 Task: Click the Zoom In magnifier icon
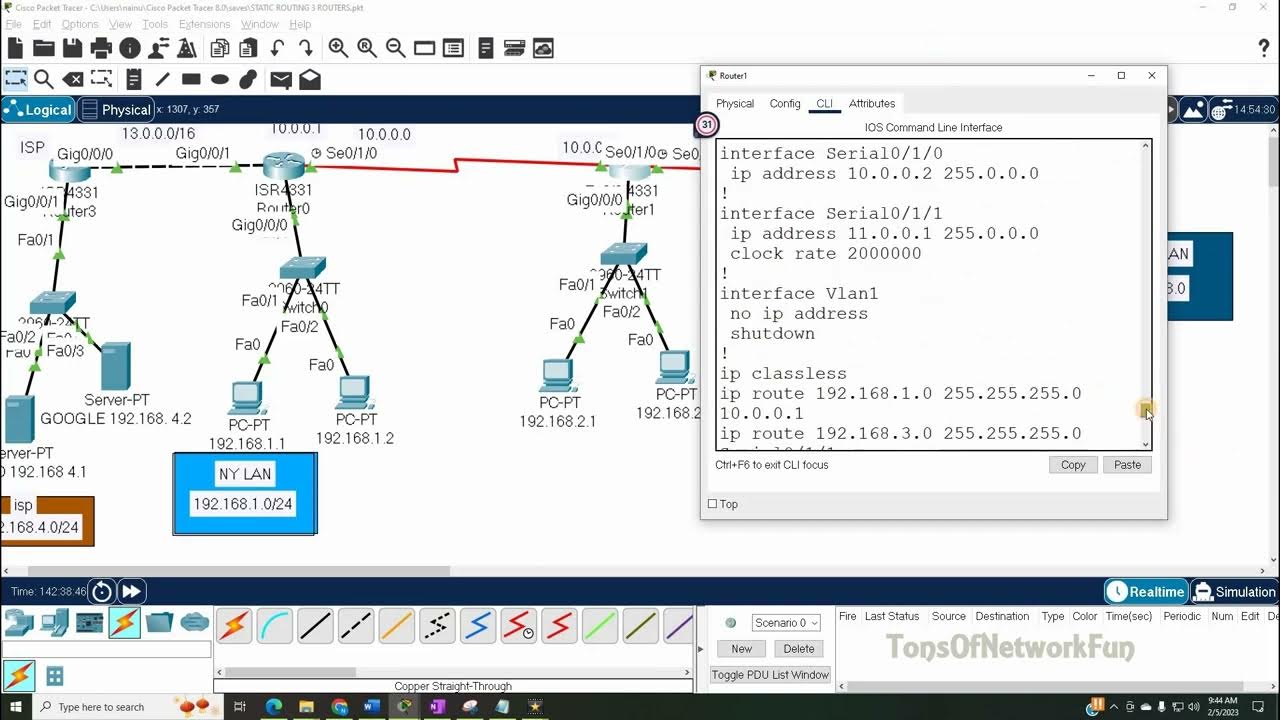click(x=338, y=48)
